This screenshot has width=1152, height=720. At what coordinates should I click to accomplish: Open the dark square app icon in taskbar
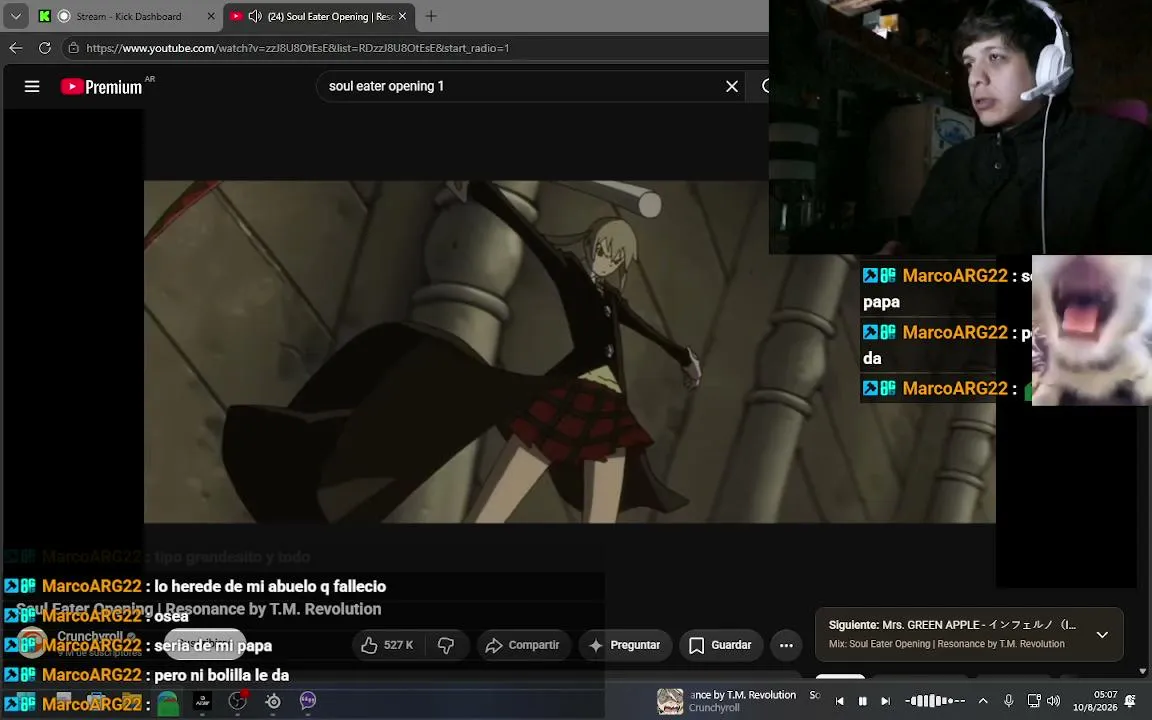(203, 702)
